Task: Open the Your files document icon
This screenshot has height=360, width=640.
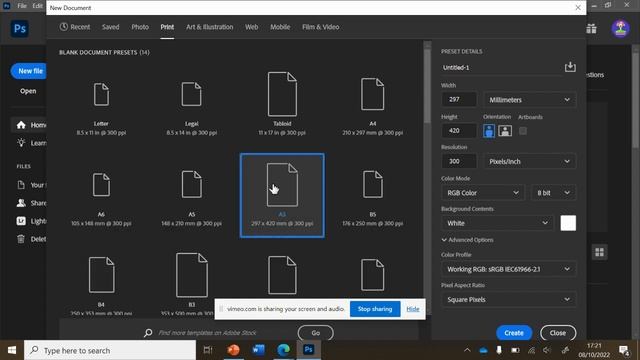Action: (21, 185)
